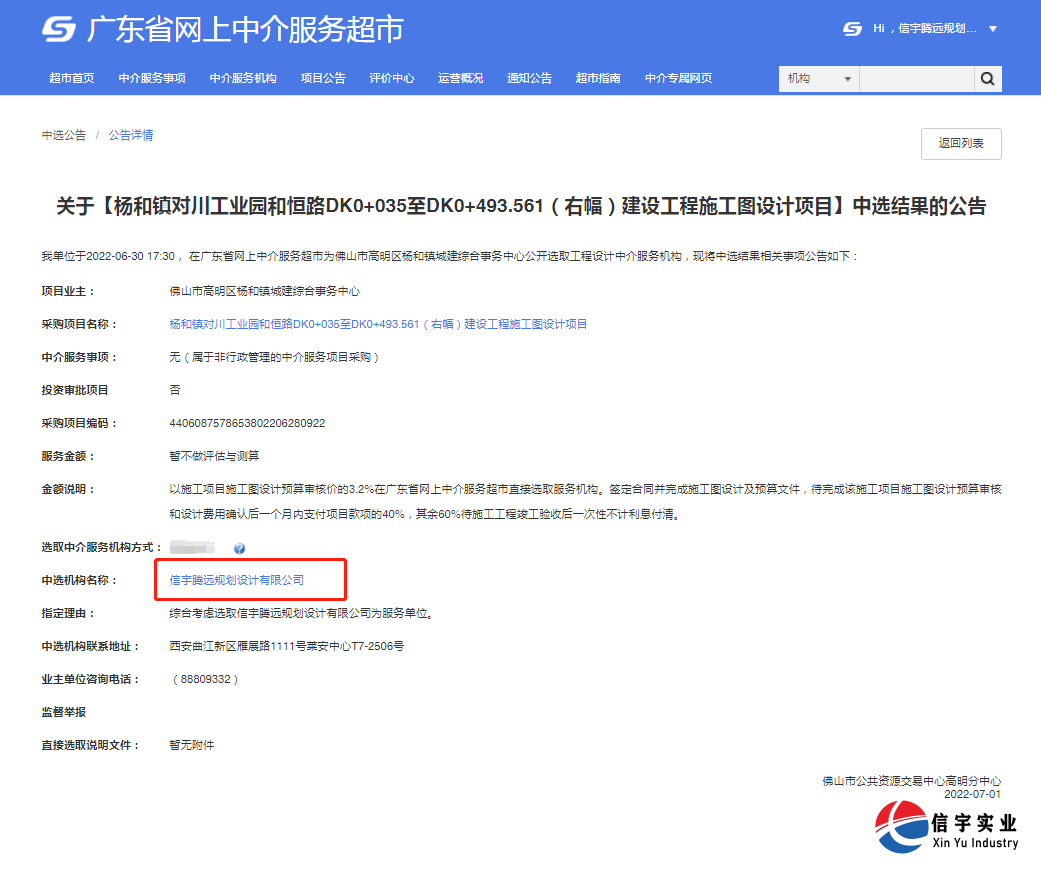Viewport: 1041px width, 869px height.
Task: Open the 超市指南 page
Action: 598,78
